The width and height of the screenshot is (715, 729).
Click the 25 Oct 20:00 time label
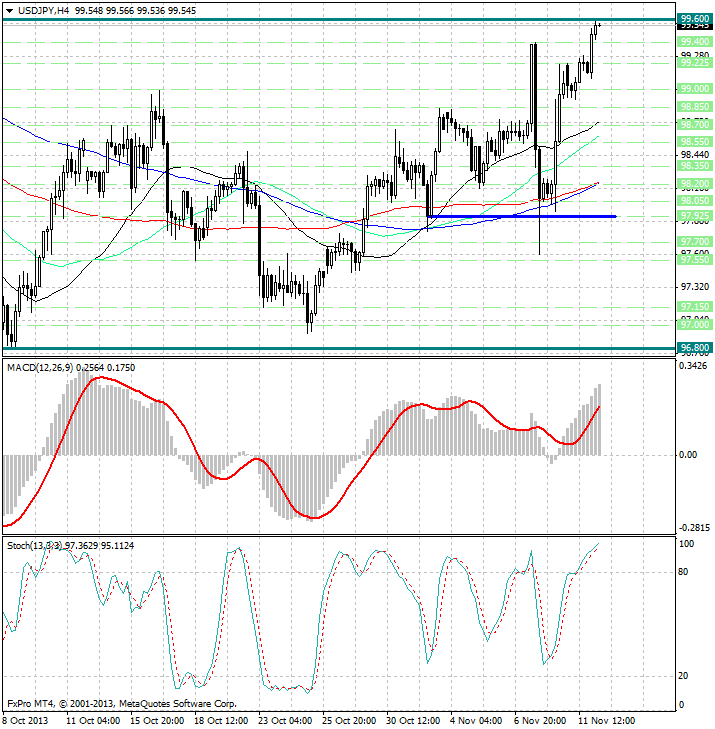pos(349,721)
